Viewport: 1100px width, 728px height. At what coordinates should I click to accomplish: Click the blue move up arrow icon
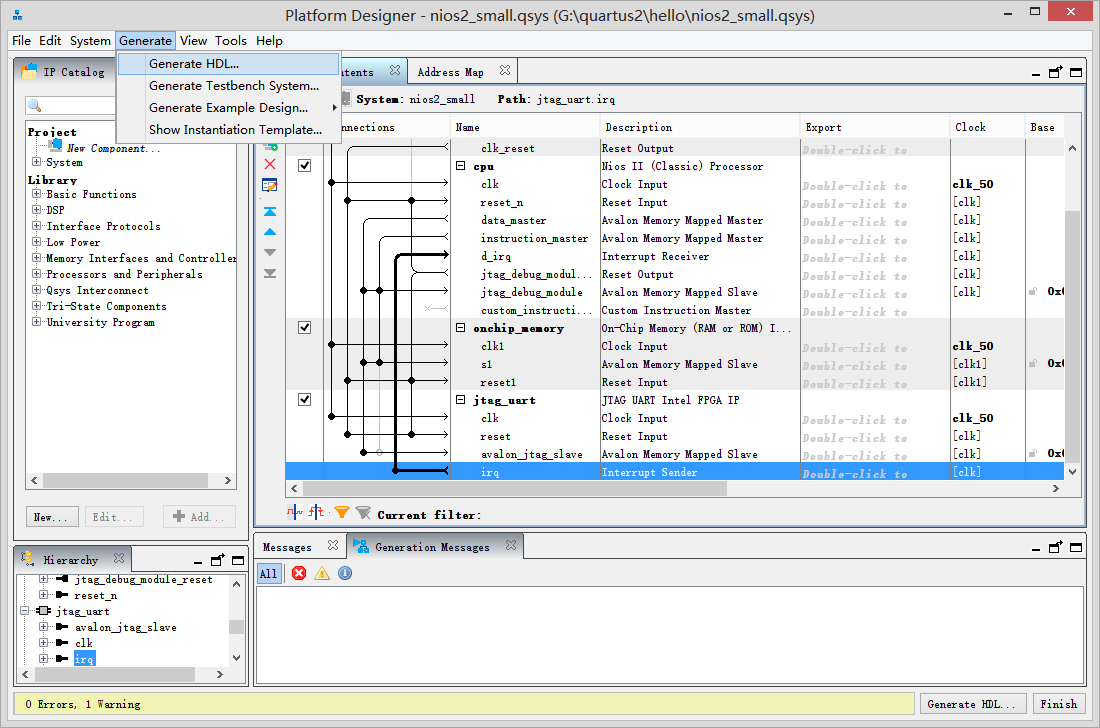tap(270, 231)
